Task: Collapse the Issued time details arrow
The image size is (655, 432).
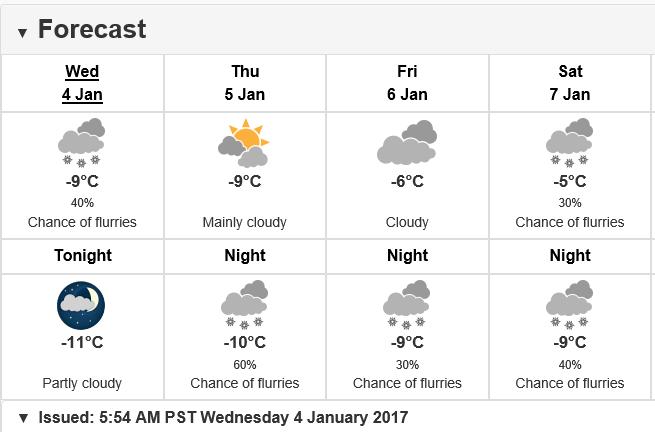Action: click(x=23, y=417)
